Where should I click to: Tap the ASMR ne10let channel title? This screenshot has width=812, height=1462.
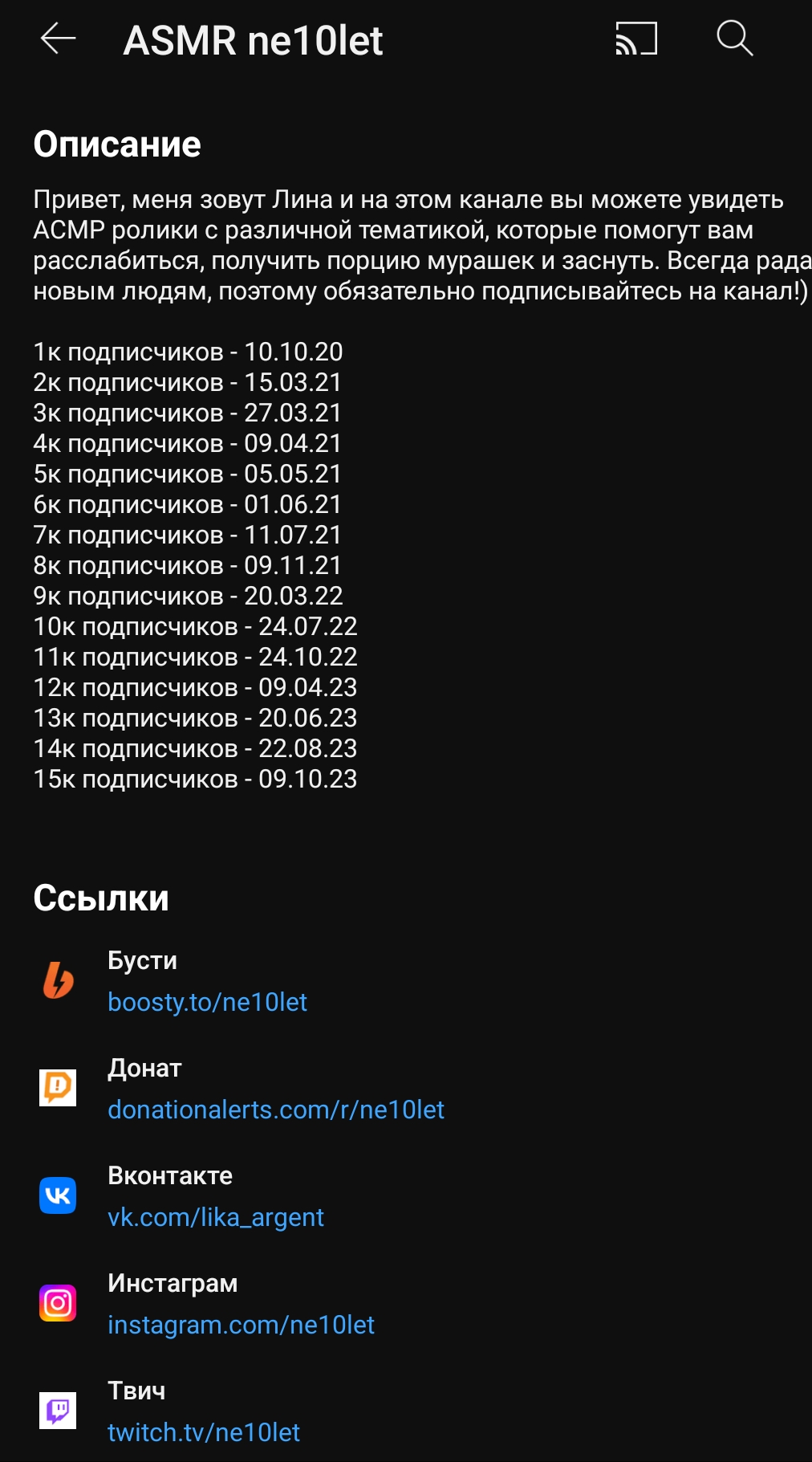pos(253,40)
